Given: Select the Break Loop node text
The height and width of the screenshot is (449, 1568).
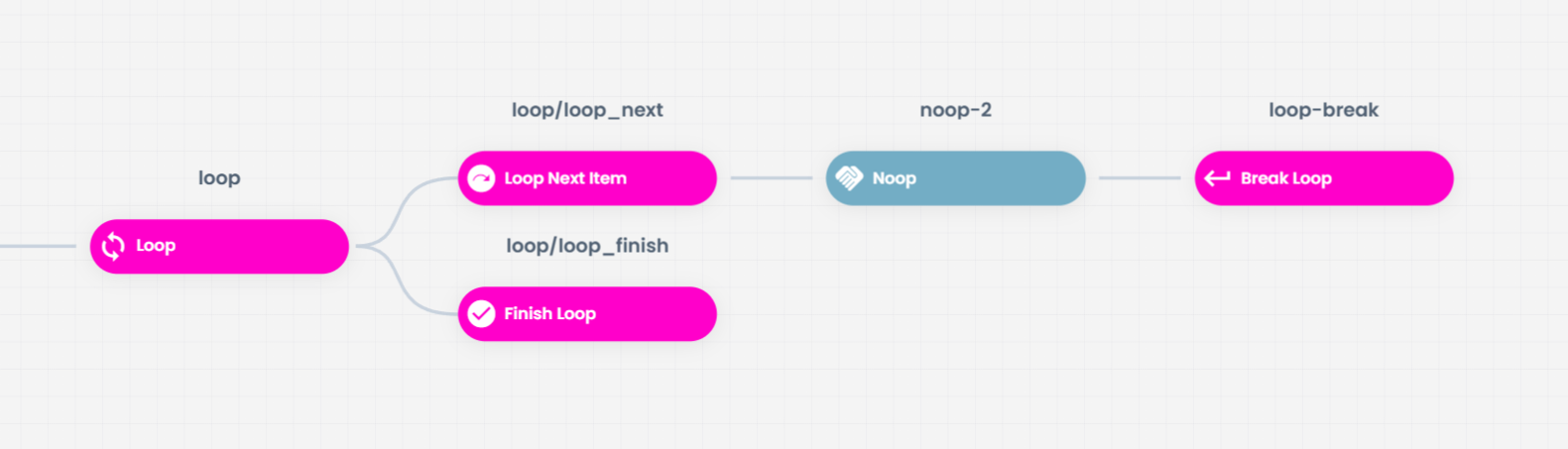Looking at the screenshot, I should [x=1285, y=178].
